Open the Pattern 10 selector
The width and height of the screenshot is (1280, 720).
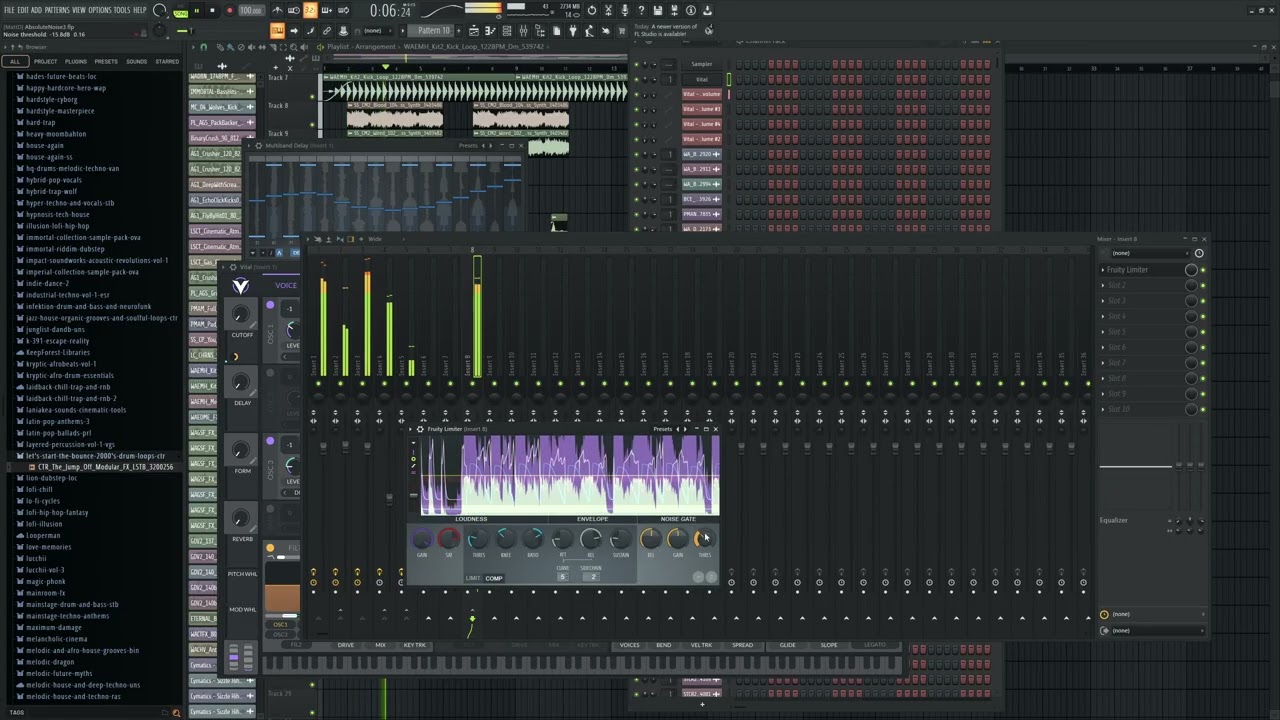pyautogui.click(x=432, y=30)
